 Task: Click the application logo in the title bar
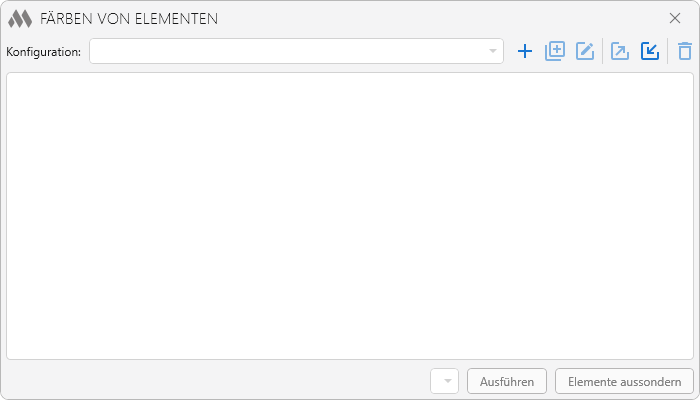pos(20,18)
